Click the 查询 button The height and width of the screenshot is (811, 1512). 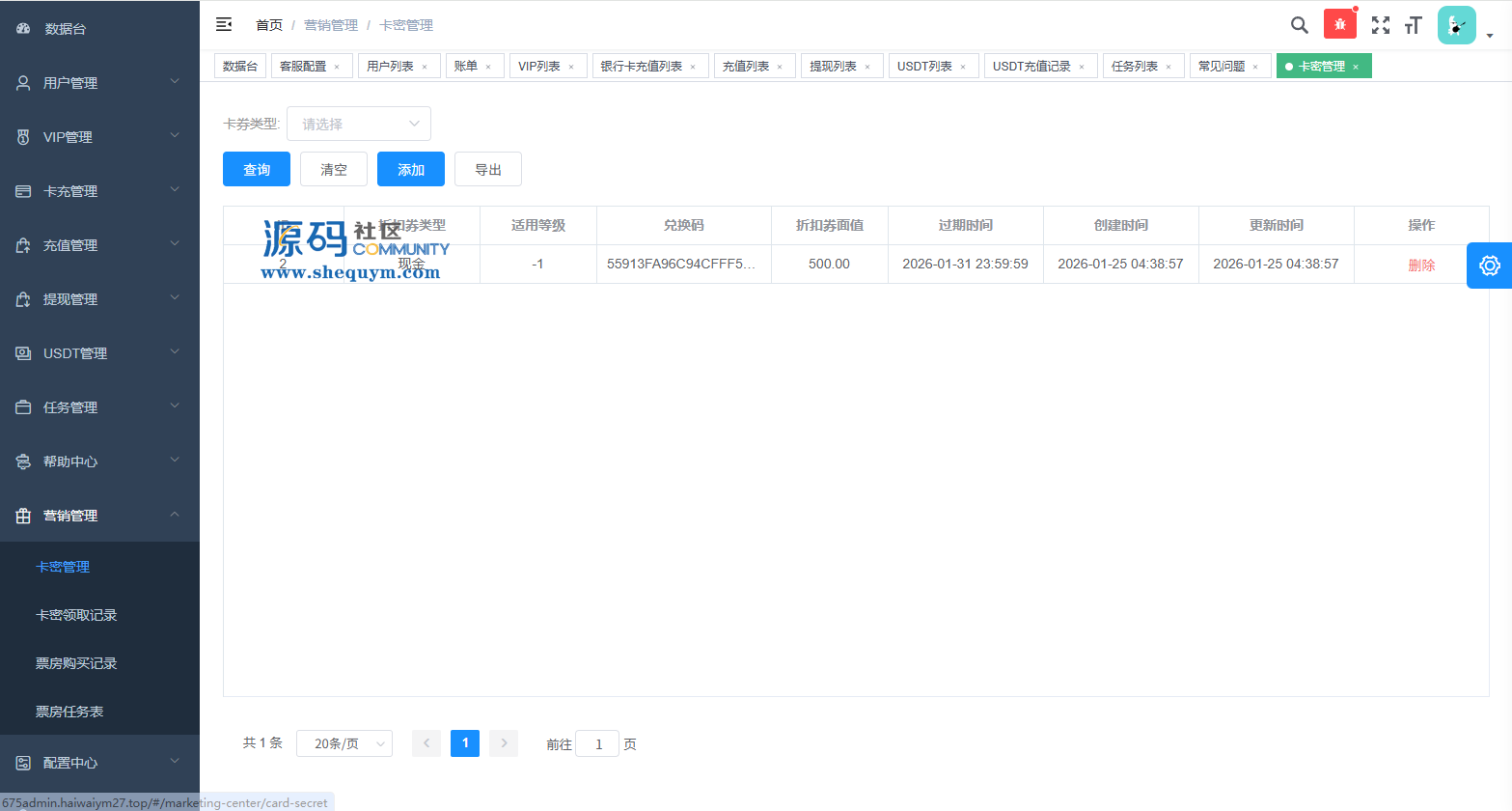pos(257,169)
